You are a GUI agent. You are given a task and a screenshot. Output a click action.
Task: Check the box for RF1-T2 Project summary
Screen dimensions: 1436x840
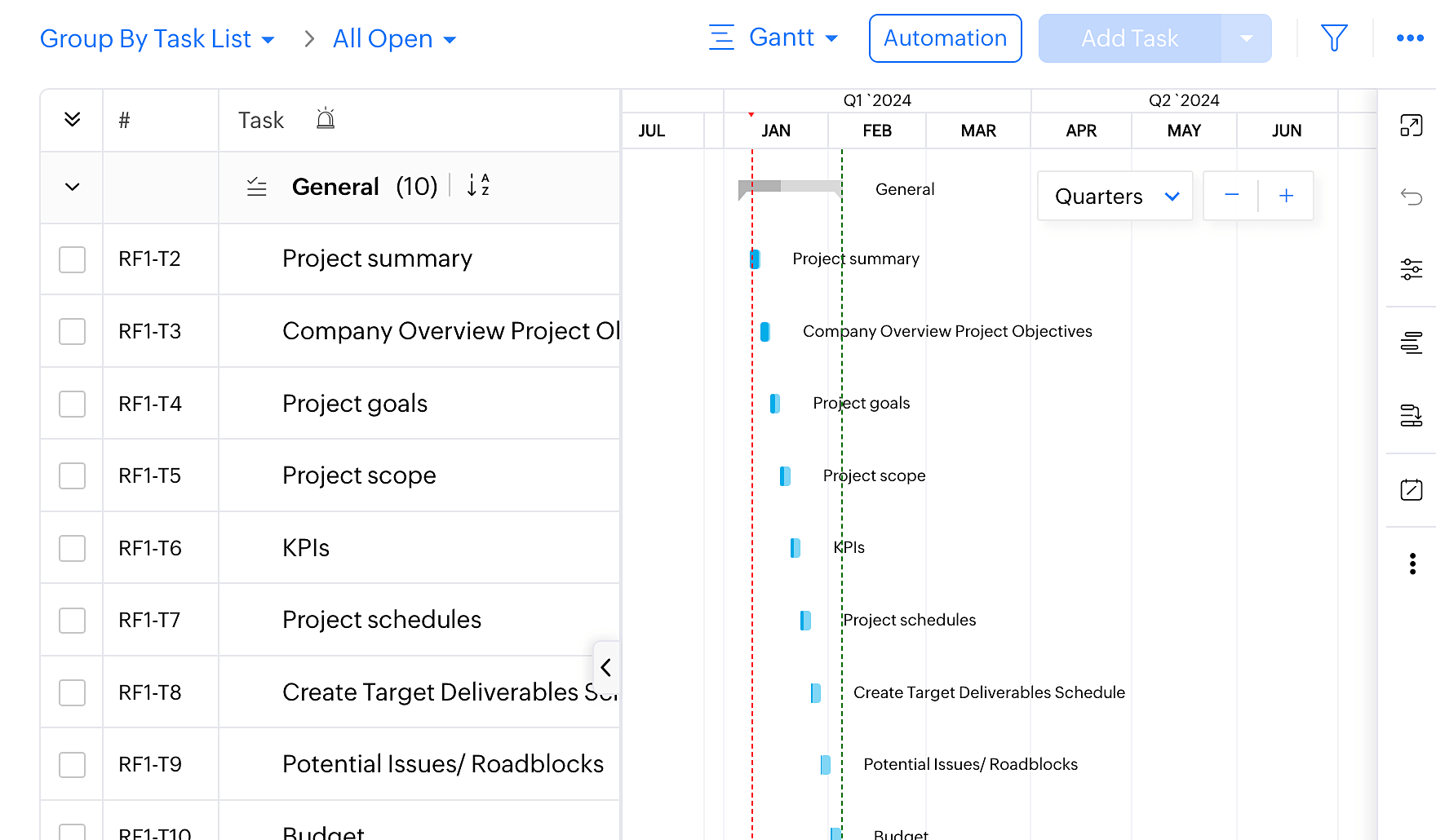click(73, 259)
